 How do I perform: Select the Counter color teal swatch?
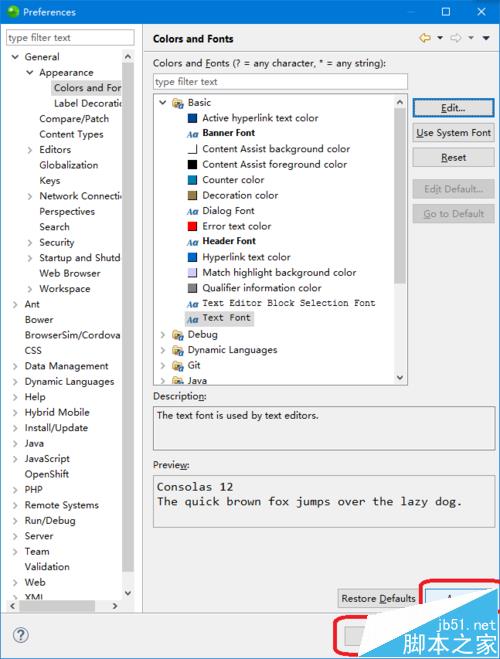click(192, 180)
